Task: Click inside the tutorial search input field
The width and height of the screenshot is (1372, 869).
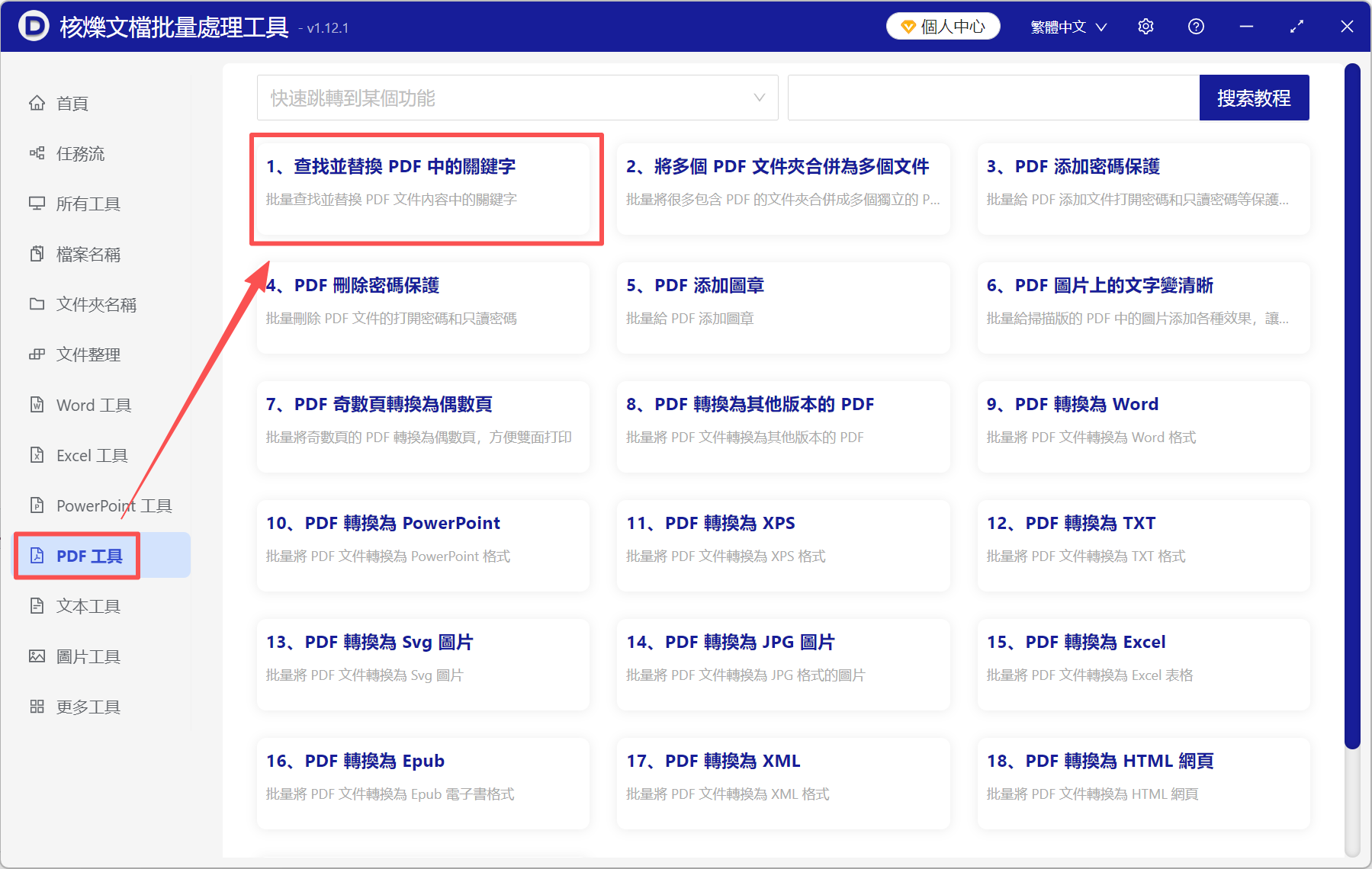Action: 991,98
